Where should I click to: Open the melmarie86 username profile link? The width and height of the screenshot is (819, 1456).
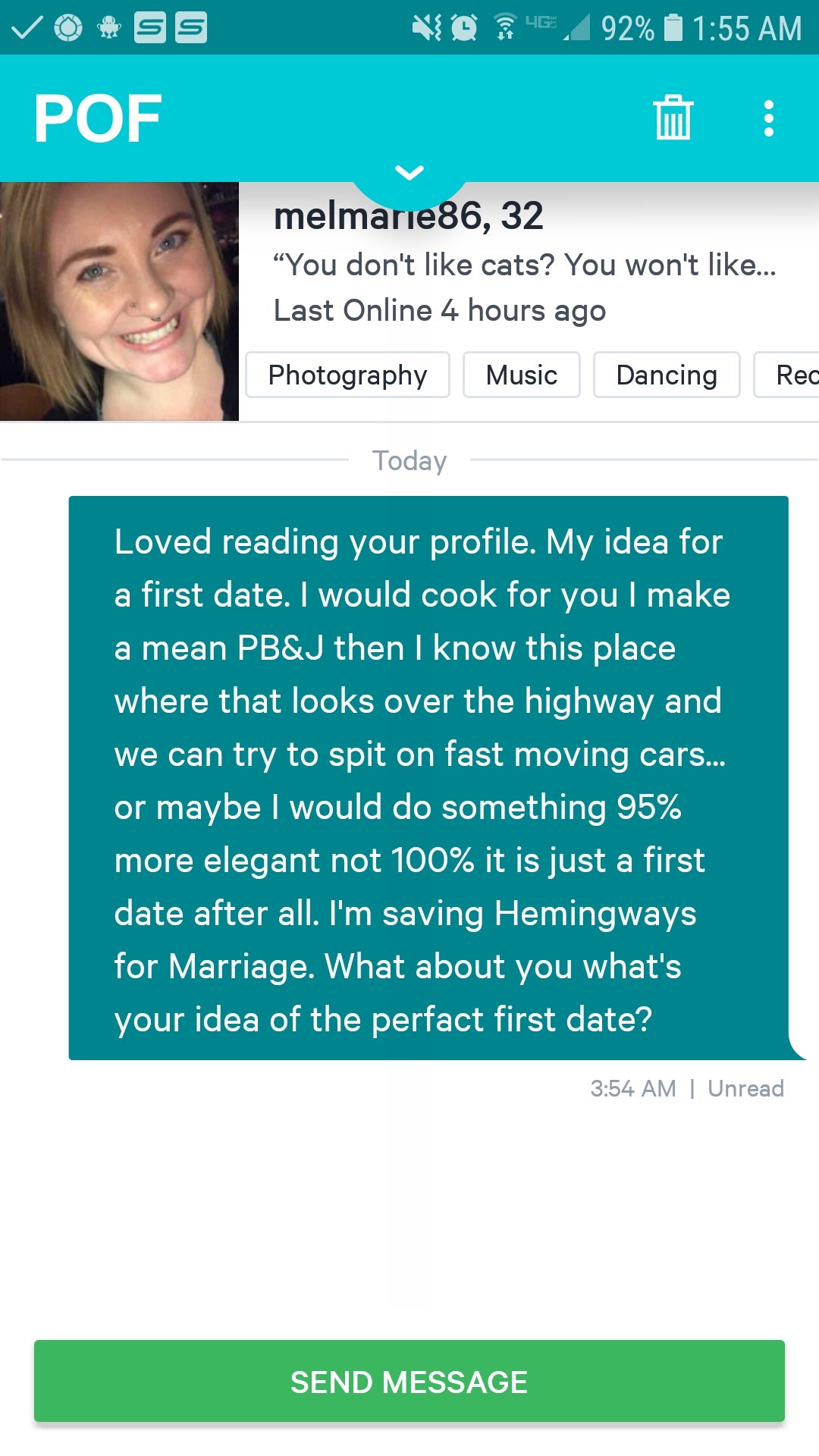[408, 216]
